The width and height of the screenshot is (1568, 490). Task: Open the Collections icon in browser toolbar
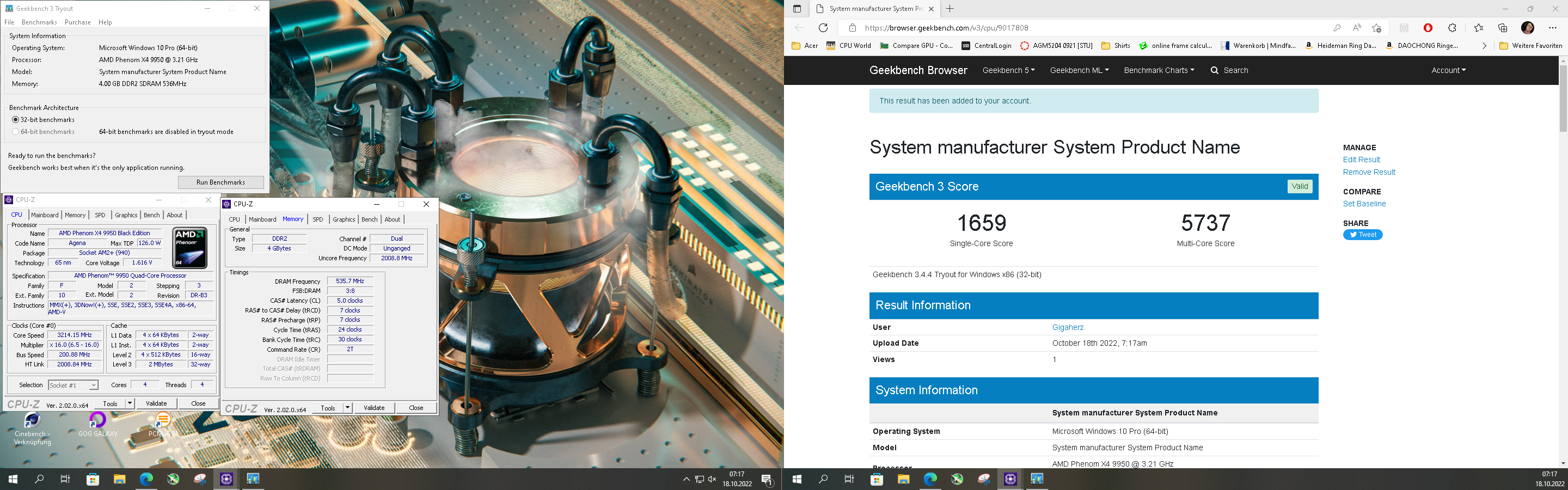pyautogui.click(x=1502, y=27)
